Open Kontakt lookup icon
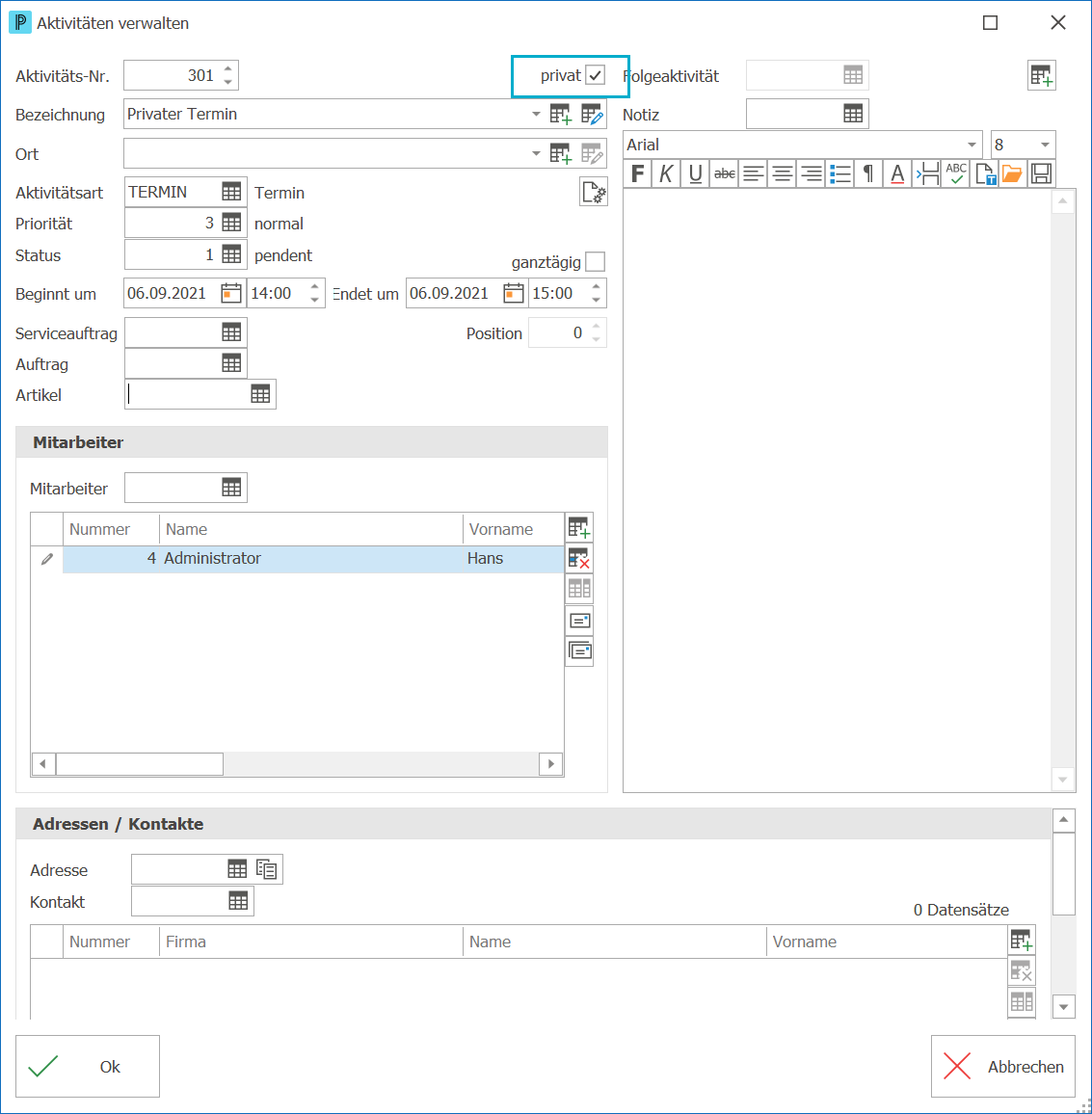 click(238, 901)
